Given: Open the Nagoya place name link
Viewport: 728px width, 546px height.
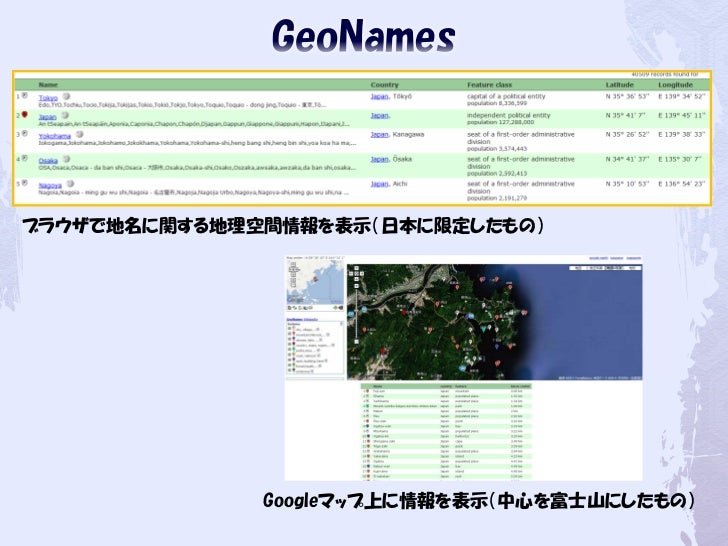Looking at the screenshot, I should pyautogui.click(x=50, y=185).
